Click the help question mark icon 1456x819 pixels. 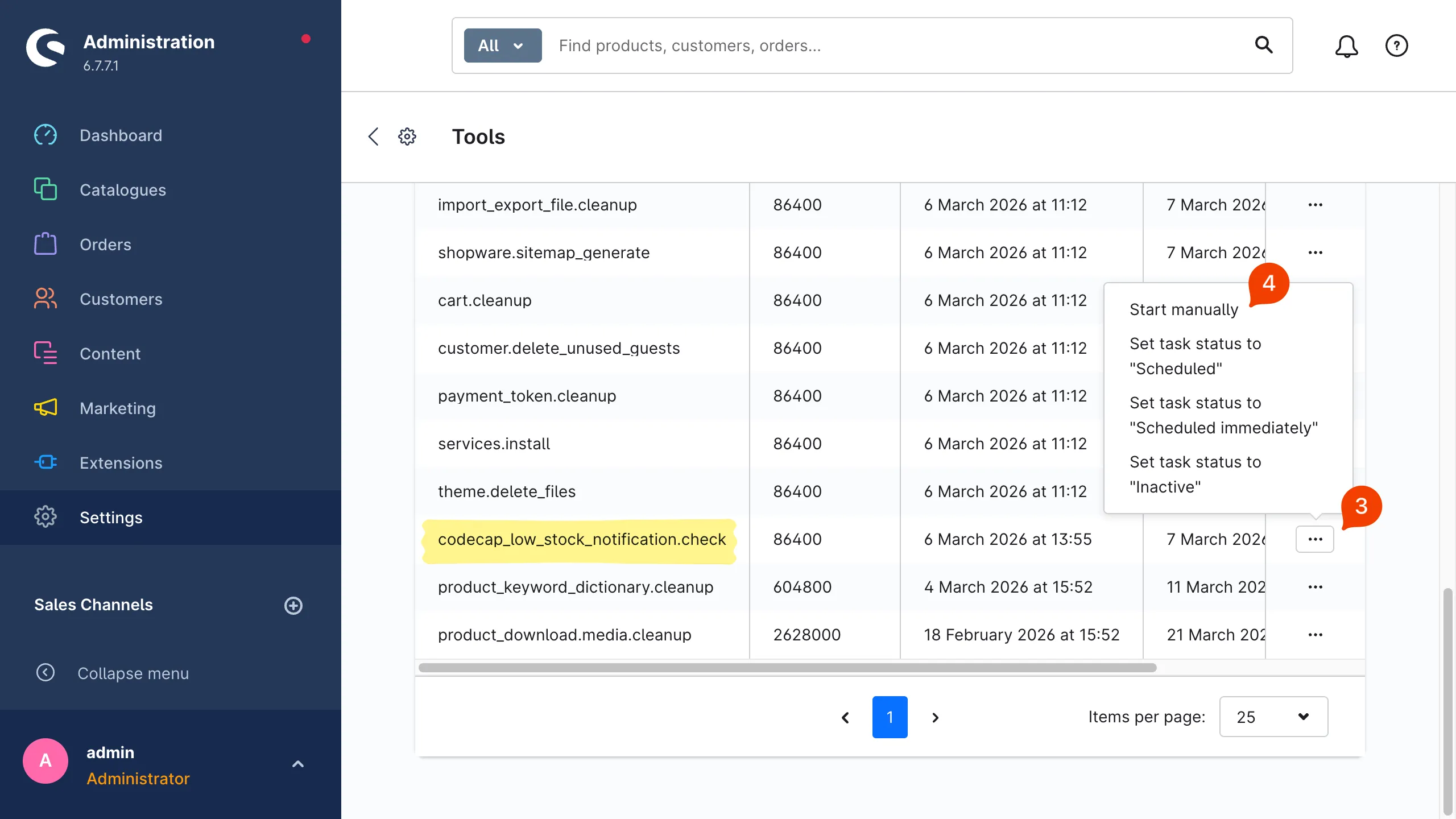coord(1396,45)
